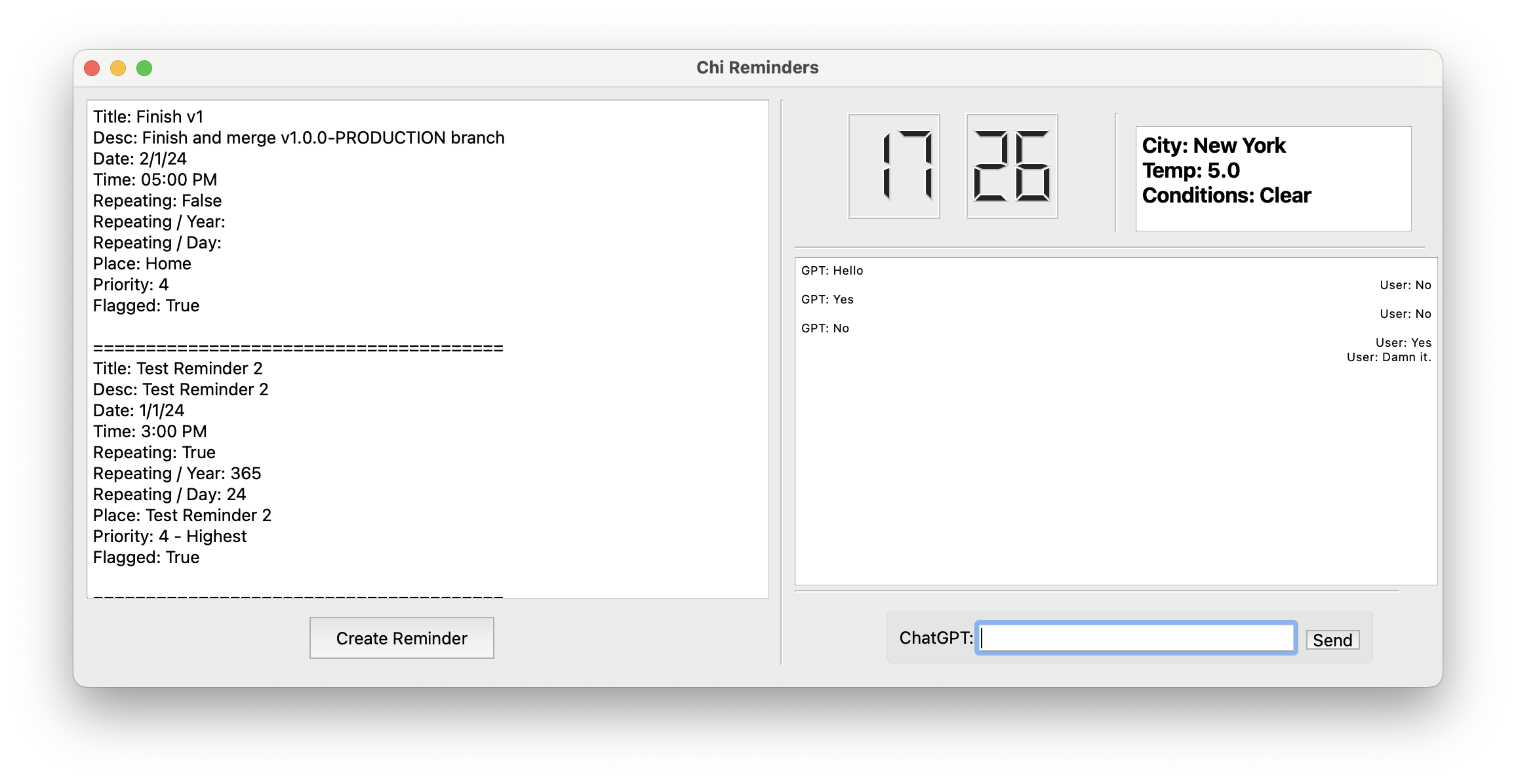Click the 'GPT: Hello' chat message
This screenshot has height=784, width=1516.
coord(832,271)
